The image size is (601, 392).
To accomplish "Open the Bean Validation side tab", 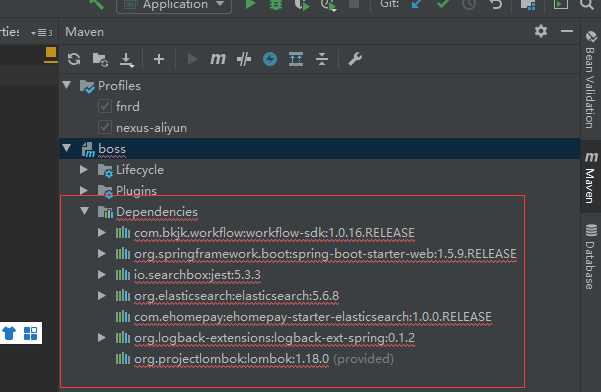I will click(x=590, y=80).
